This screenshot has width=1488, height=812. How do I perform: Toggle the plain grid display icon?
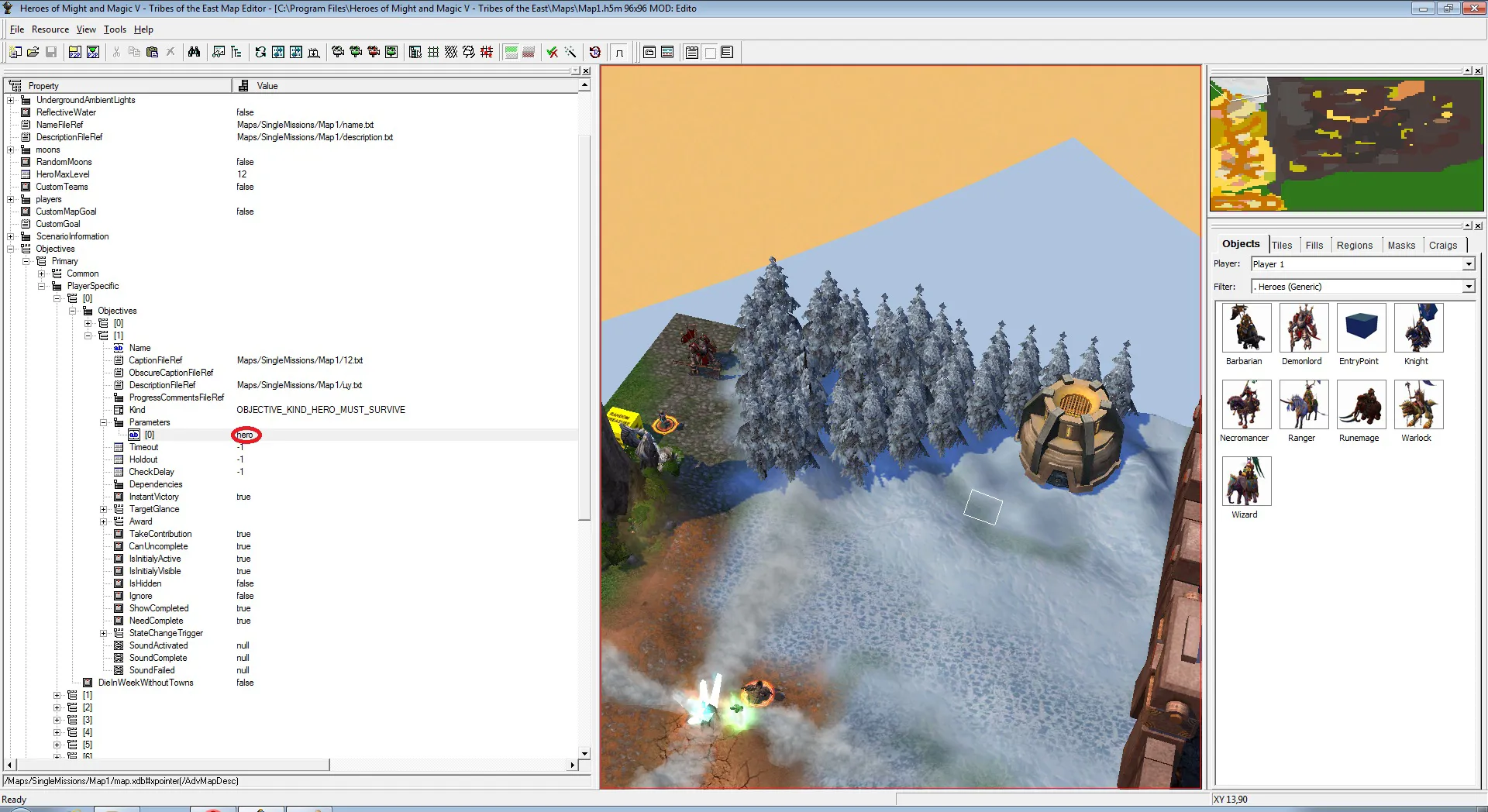(x=433, y=52)
